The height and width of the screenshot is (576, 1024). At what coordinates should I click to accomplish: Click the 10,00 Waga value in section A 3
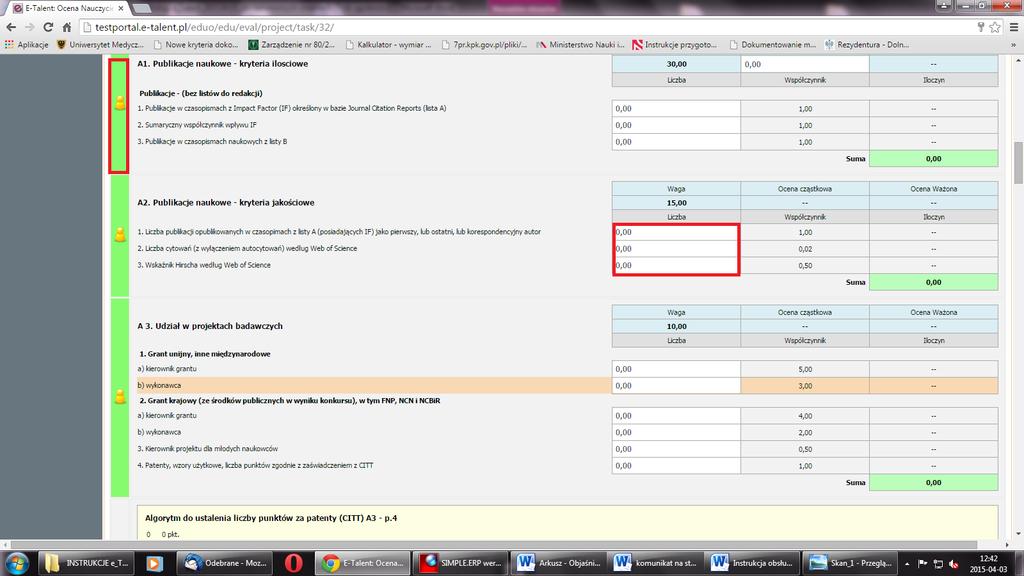point(676,327)
